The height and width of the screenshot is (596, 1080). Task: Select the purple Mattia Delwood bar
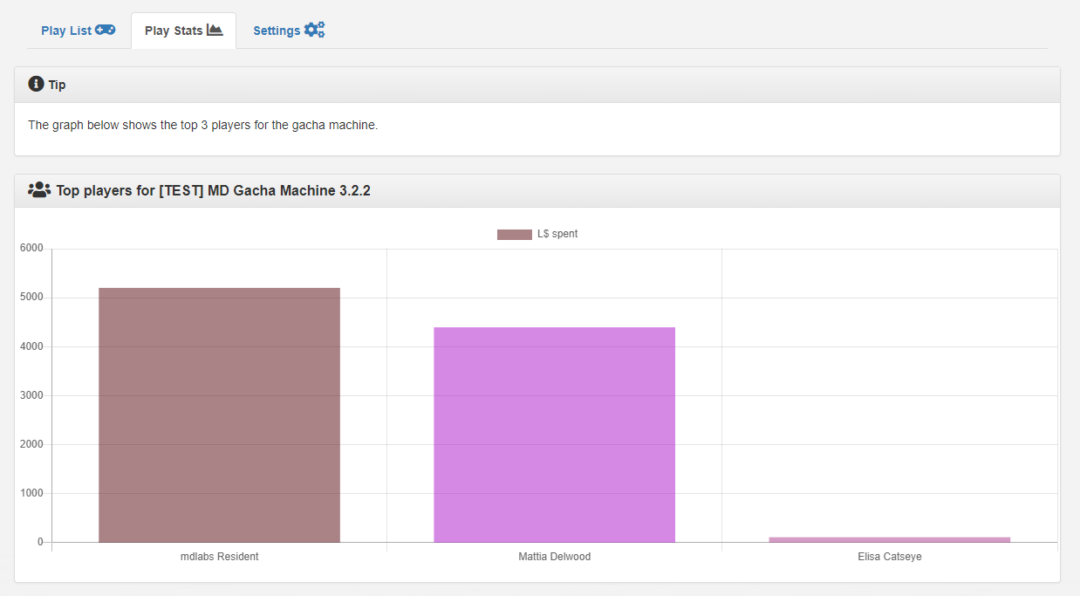(x=554, y=435)
